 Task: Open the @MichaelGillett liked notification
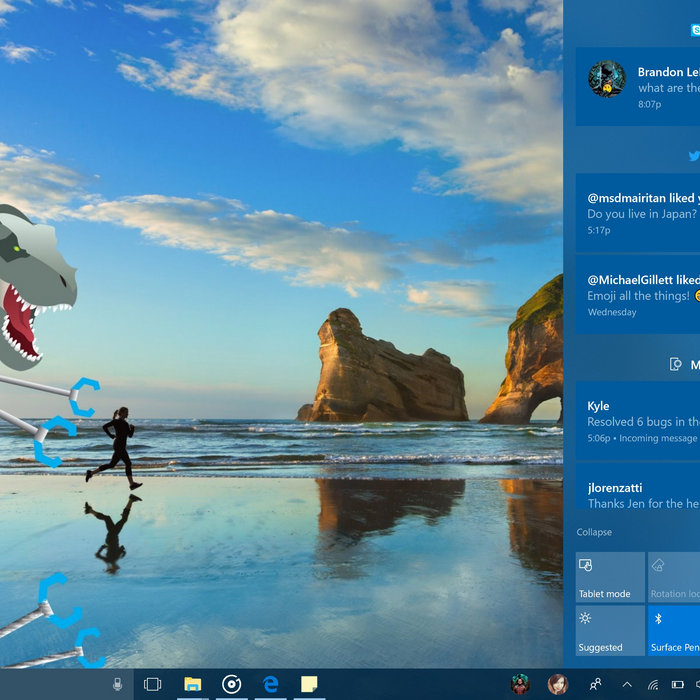pos(640,295)
